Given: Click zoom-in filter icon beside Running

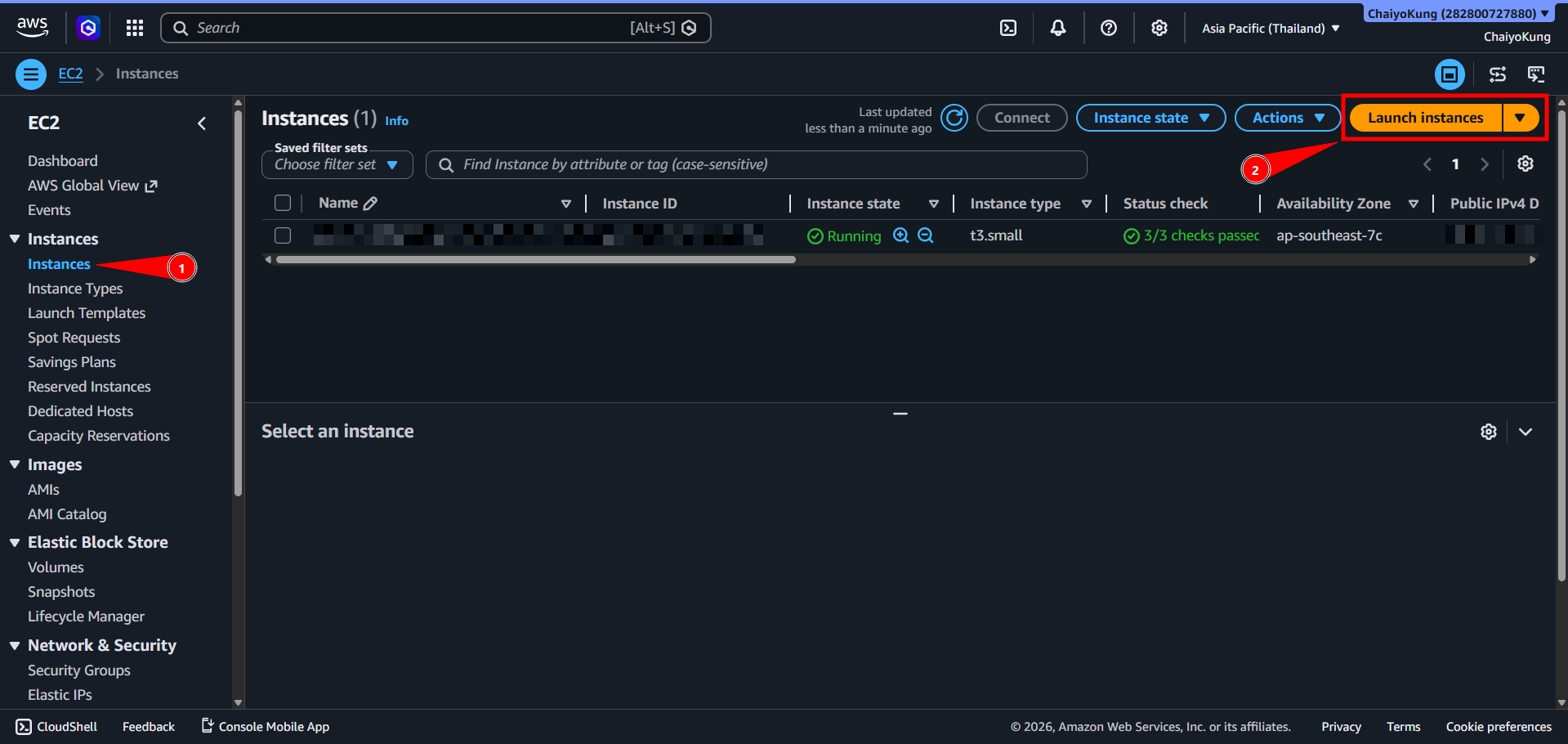Looking at the screenshot, I should point(901,235).
